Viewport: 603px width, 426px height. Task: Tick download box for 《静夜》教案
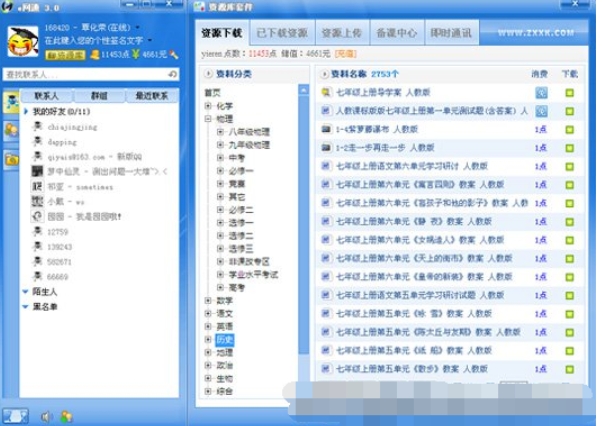(x=570, y=222)
